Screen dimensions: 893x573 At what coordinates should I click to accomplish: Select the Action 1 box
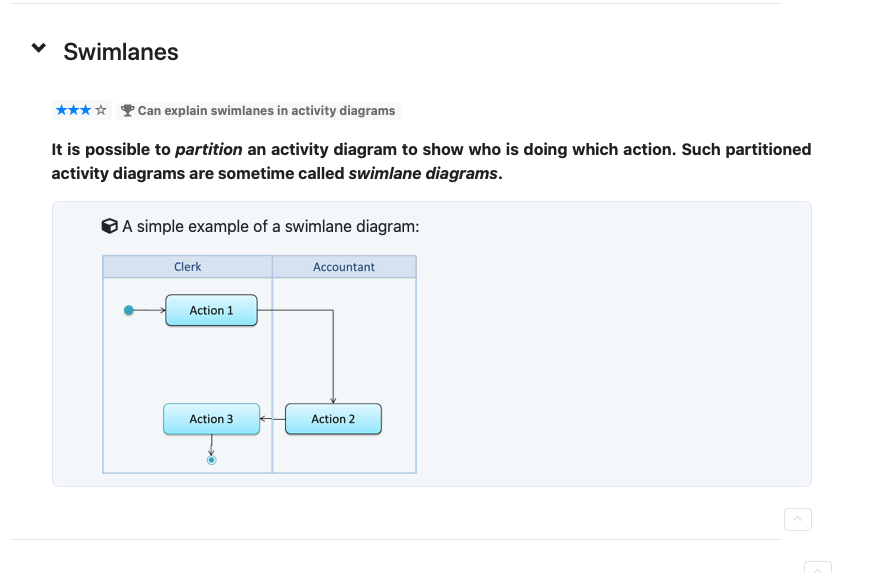(x=211, y=310)
